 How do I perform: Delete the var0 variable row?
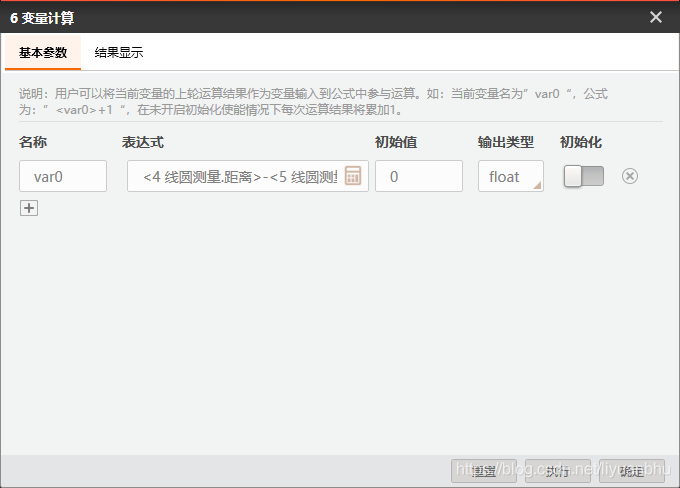coord(630,176)
